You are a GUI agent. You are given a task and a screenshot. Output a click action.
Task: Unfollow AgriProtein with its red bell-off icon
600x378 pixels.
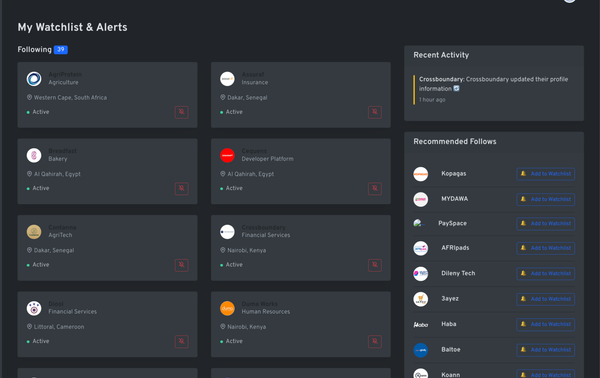click(x=181, y=112)
